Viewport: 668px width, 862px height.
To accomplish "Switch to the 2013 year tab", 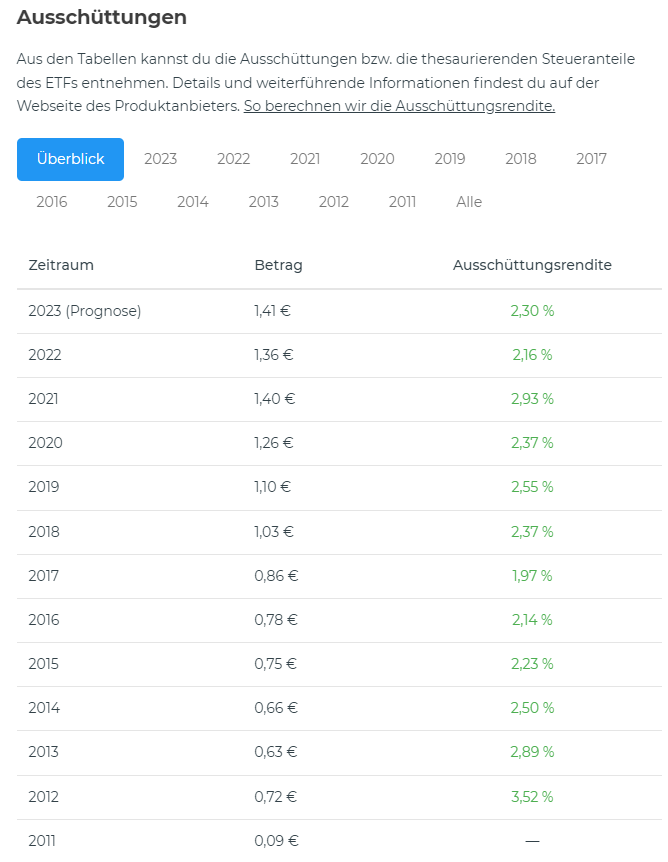I will click(x=264, y=202).
